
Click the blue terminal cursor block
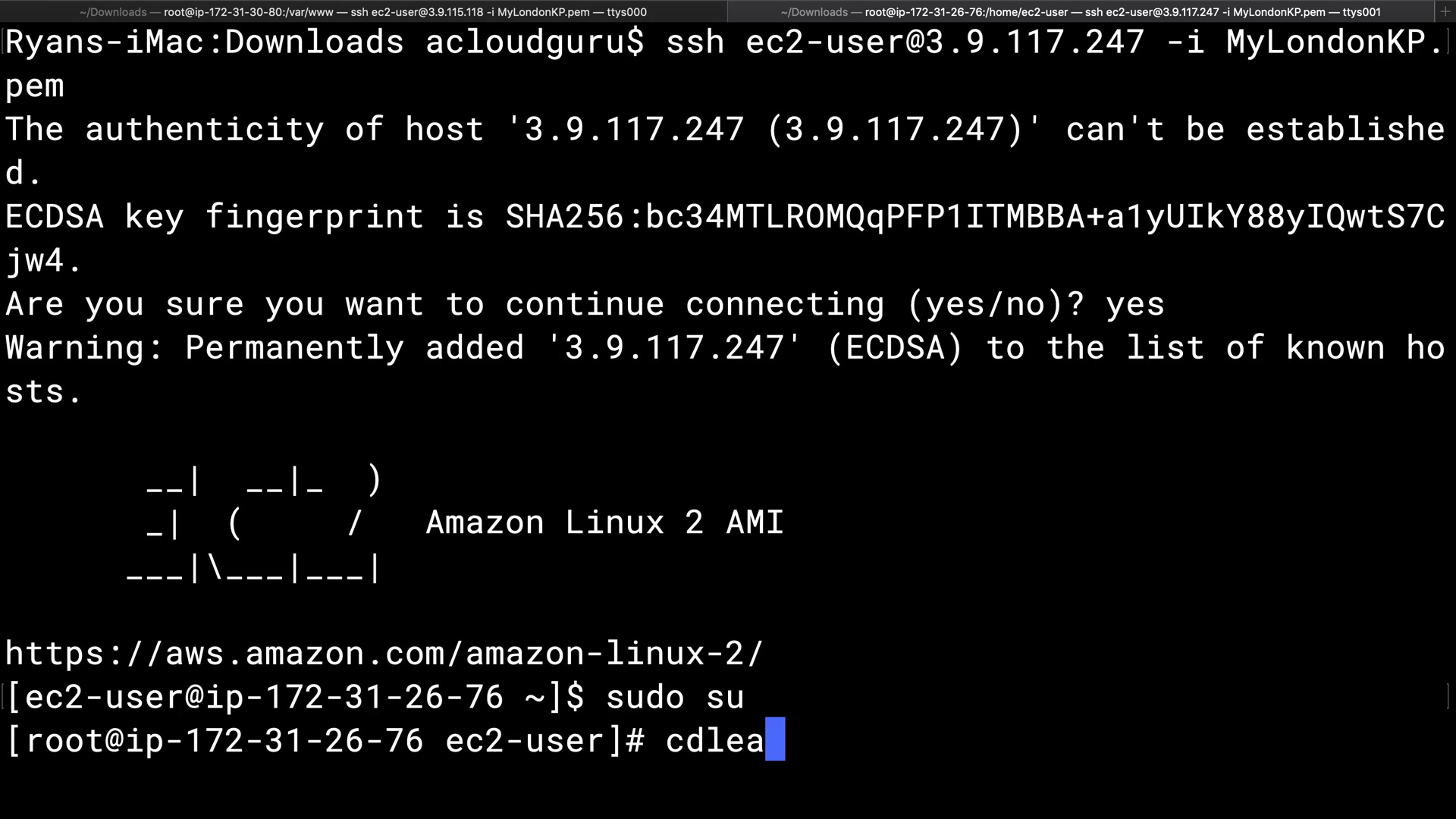775,739
